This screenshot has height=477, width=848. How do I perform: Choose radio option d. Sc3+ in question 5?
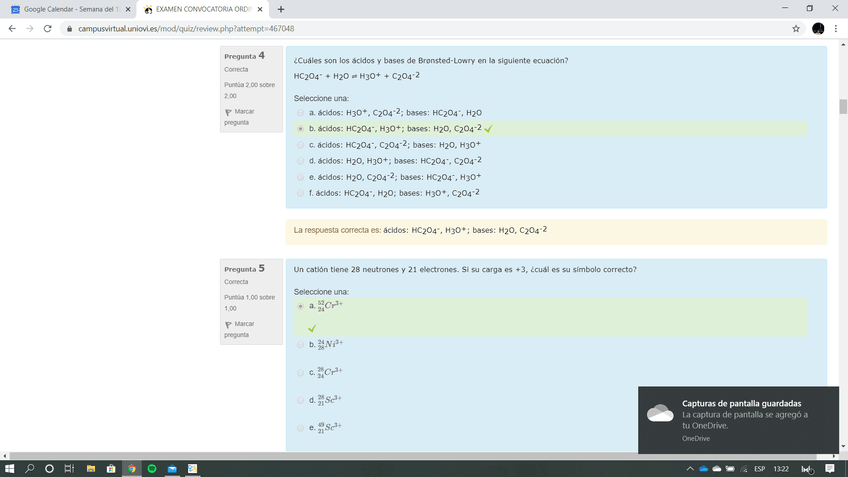[x=301, y=400]
